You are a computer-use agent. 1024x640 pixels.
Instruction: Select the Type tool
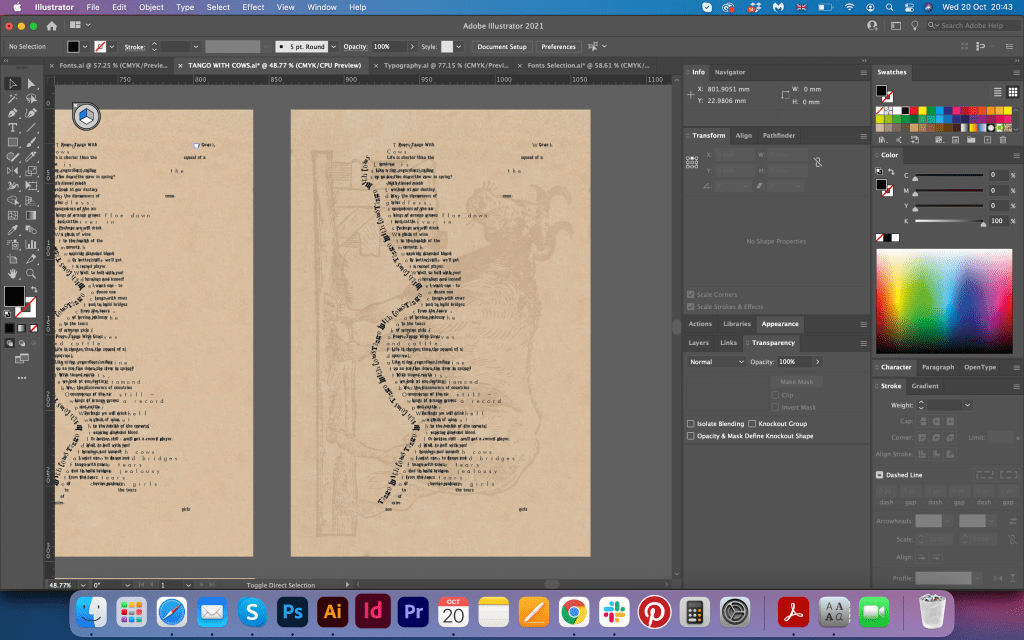[x=13, y=128]
